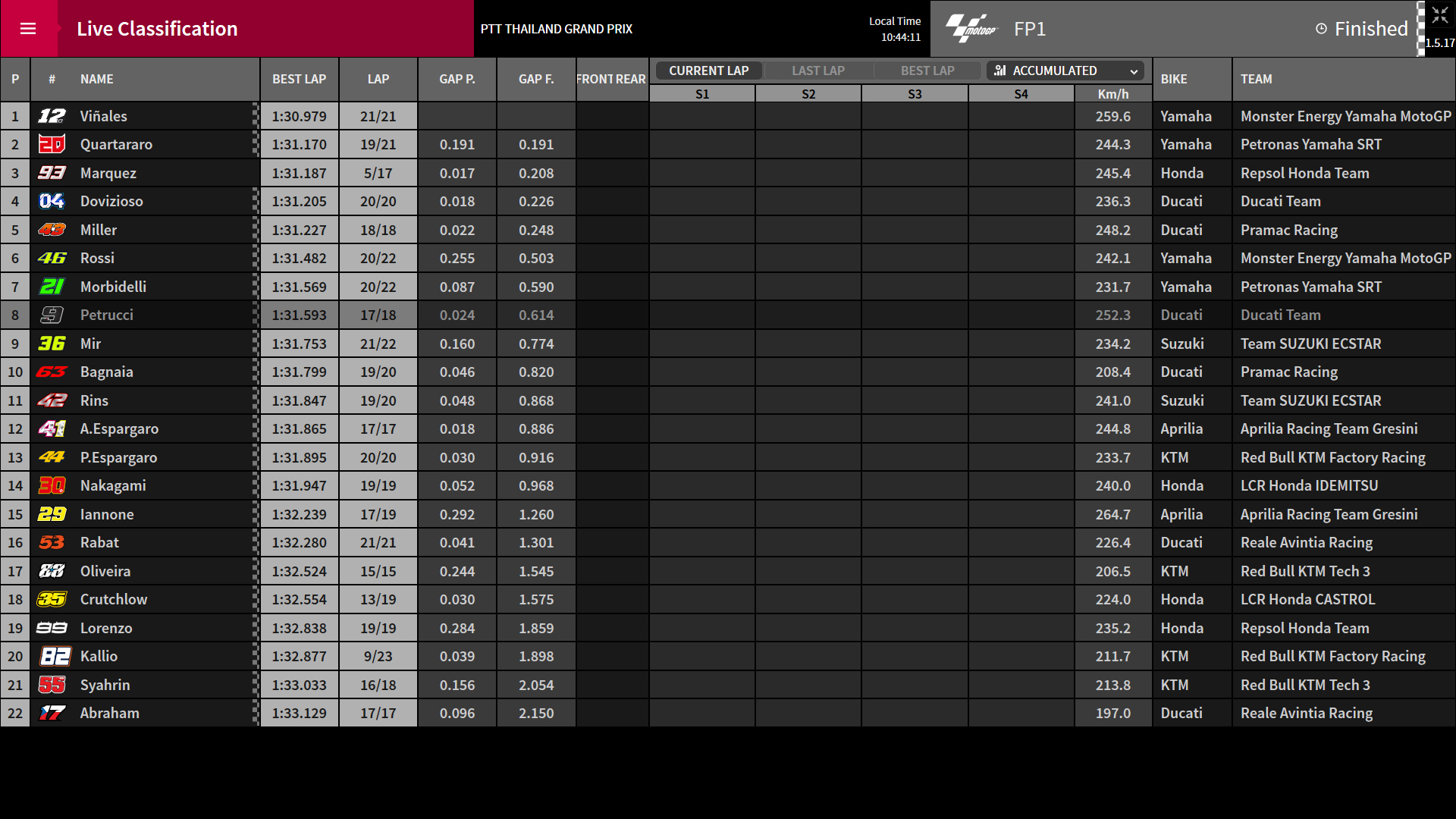
Task: Select rider number 21 badge for Morbidelli
Action: (52, 287)
